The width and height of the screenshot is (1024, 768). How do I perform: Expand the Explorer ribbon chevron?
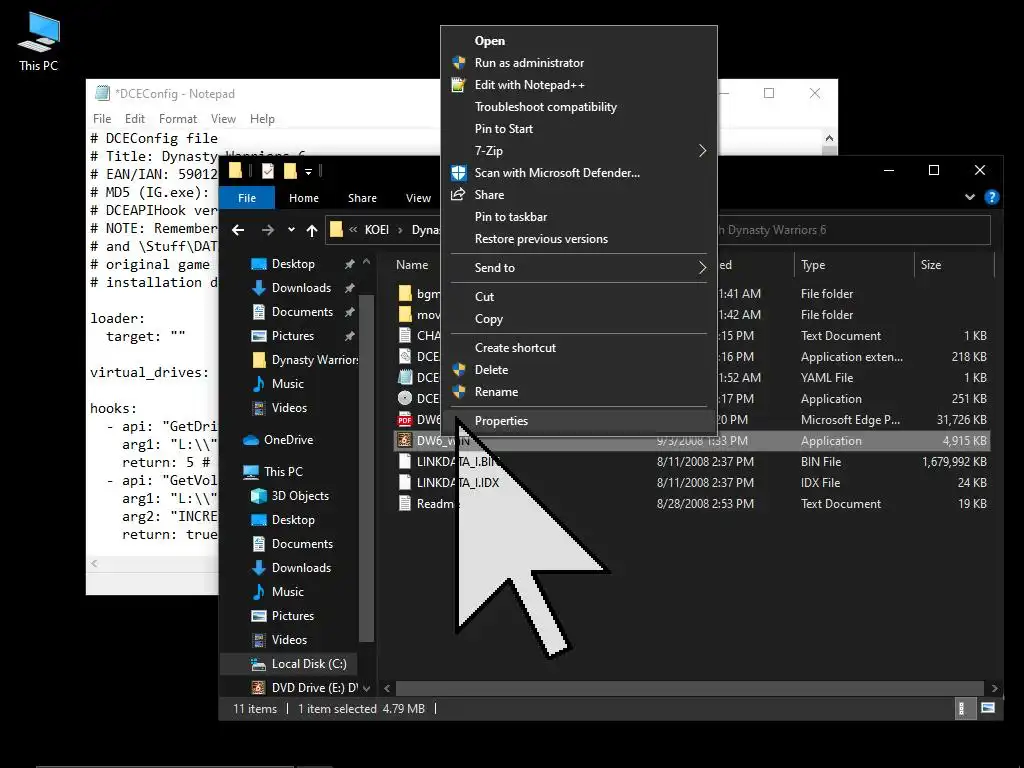point(970,197)
